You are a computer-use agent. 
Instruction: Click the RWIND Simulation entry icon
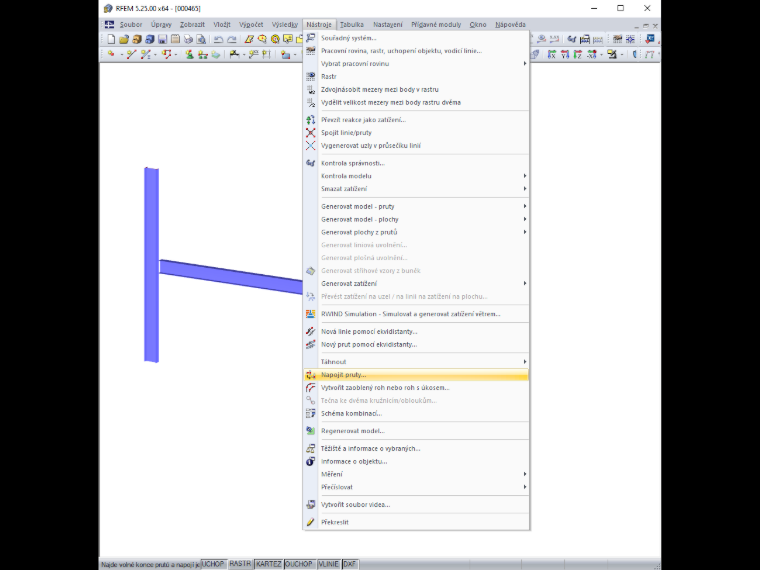tap(311, 314)
